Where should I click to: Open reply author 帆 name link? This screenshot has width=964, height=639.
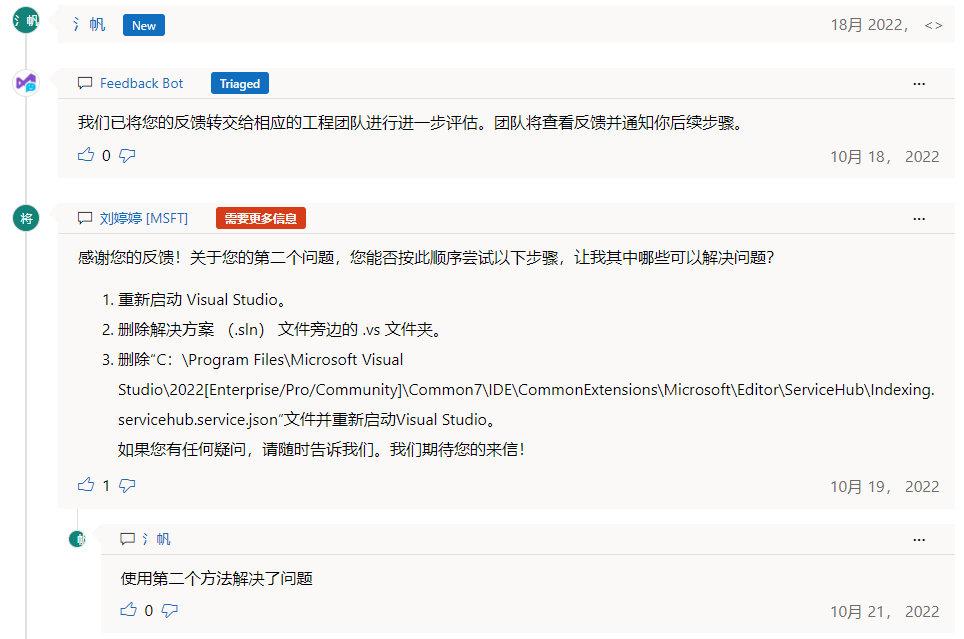[156, 539]
